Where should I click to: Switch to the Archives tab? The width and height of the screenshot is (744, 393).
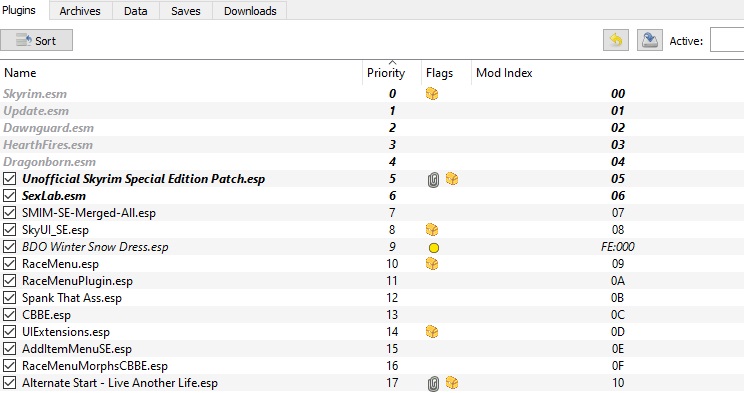pyautogui.click(x=80, y=11)
